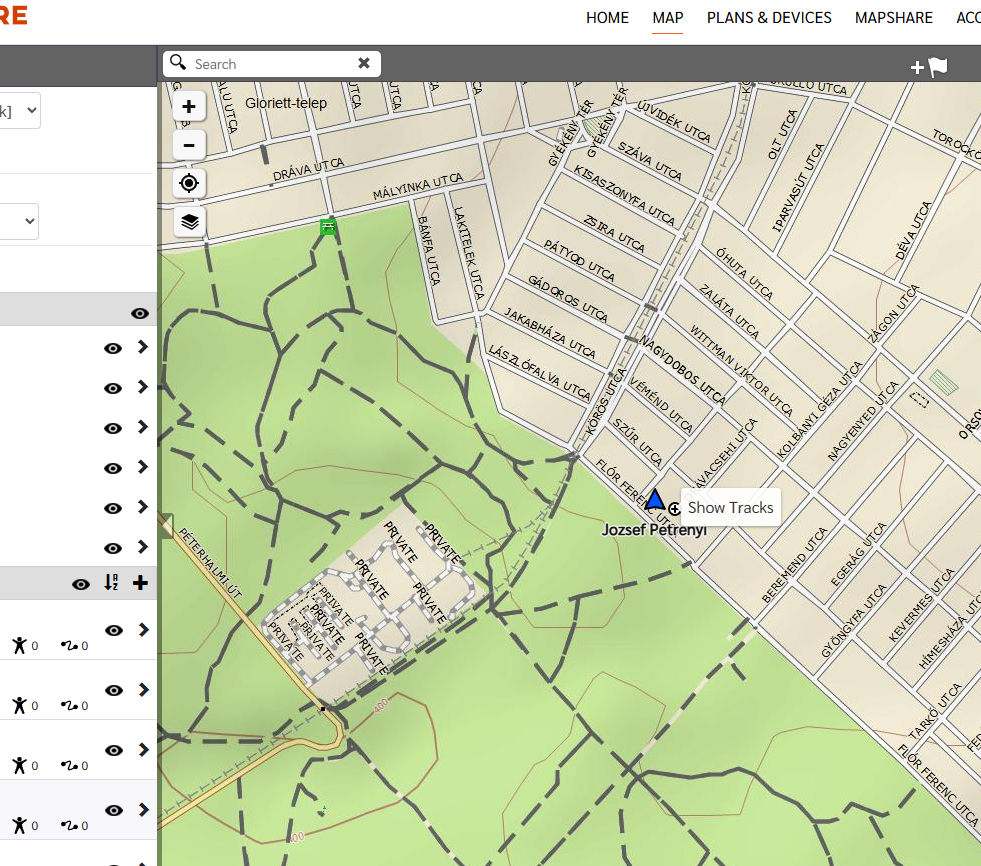This screenshot has height=866, width=981.
Task: Click the magnifier icon in the search box
Action: (x=178, y=63)
